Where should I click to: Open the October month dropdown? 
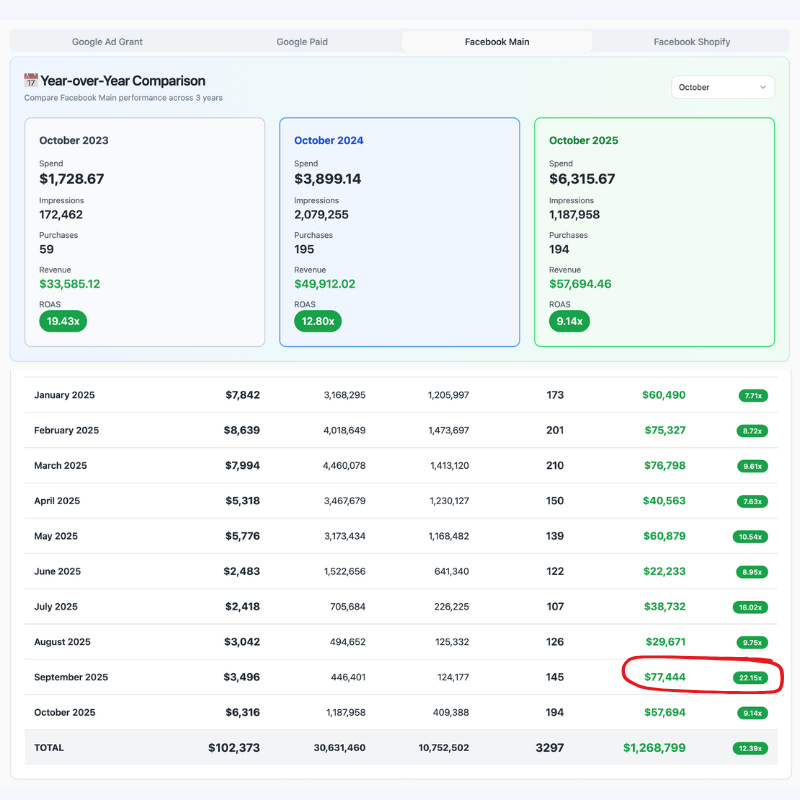click(x=723, y=87)
